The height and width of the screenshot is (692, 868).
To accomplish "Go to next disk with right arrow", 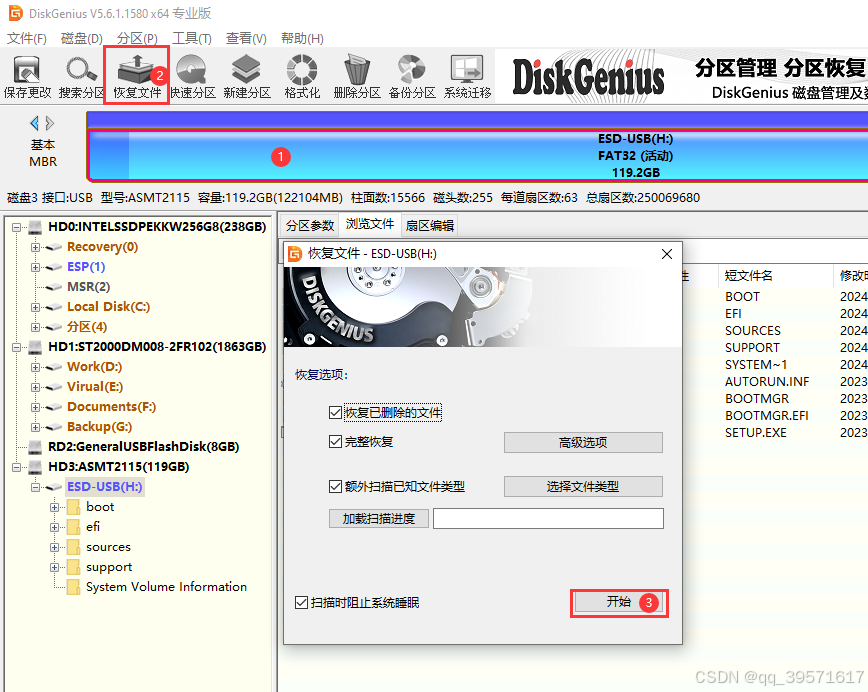I will click(50, 122).
